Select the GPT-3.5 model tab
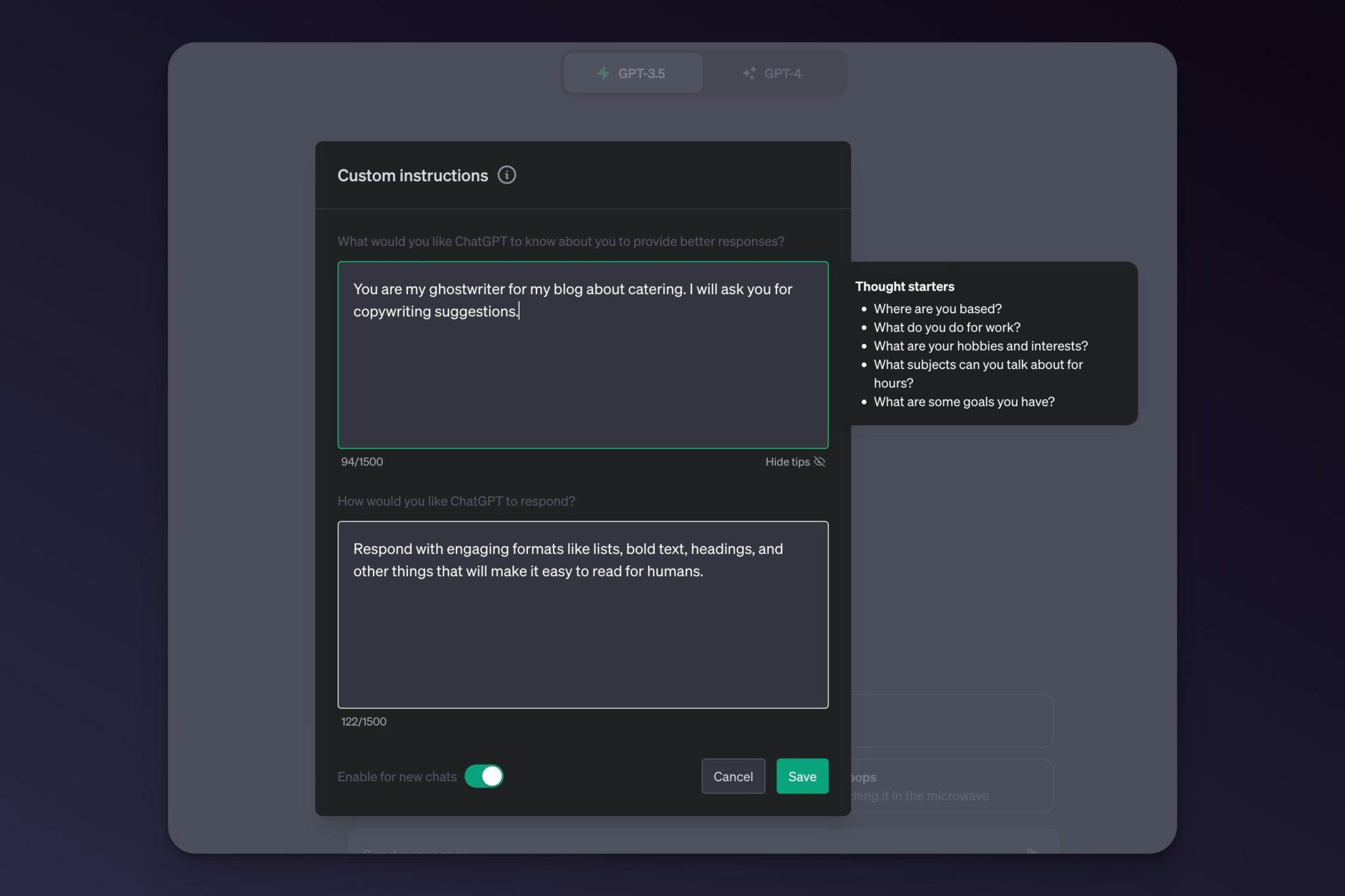 pos(632,73)
